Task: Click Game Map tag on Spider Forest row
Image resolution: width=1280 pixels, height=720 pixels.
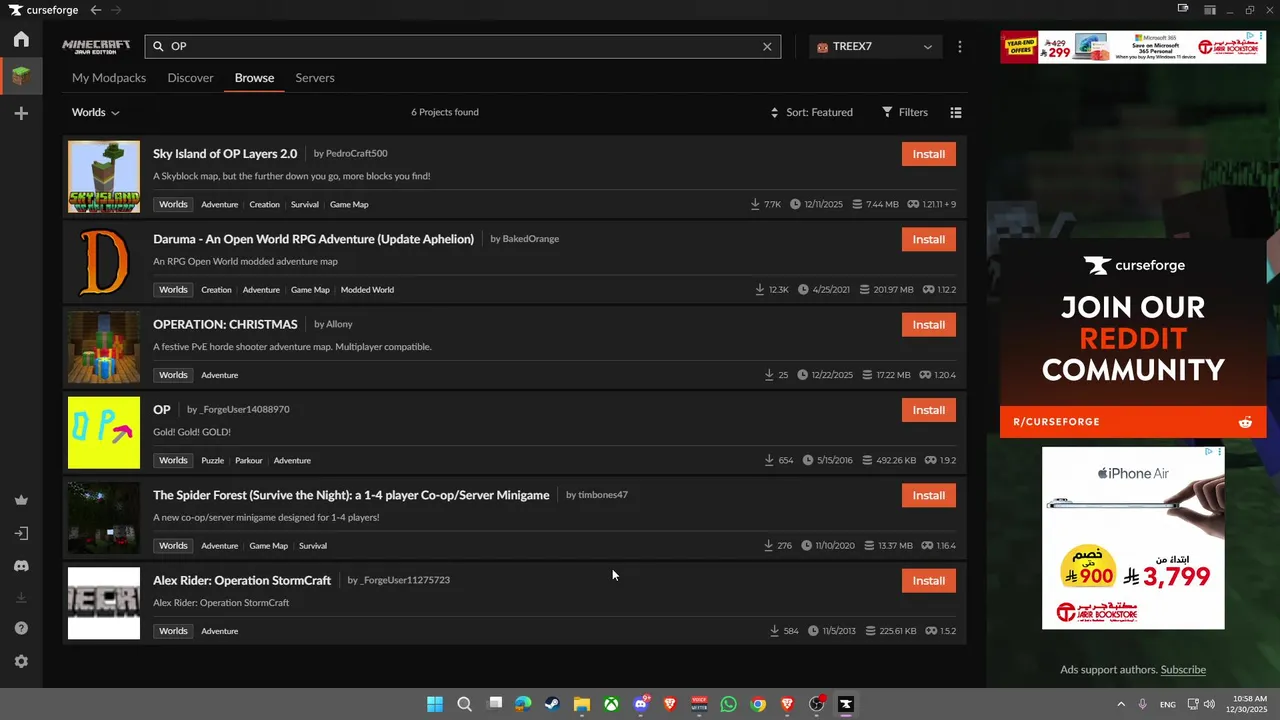Action: pos(268,546)
